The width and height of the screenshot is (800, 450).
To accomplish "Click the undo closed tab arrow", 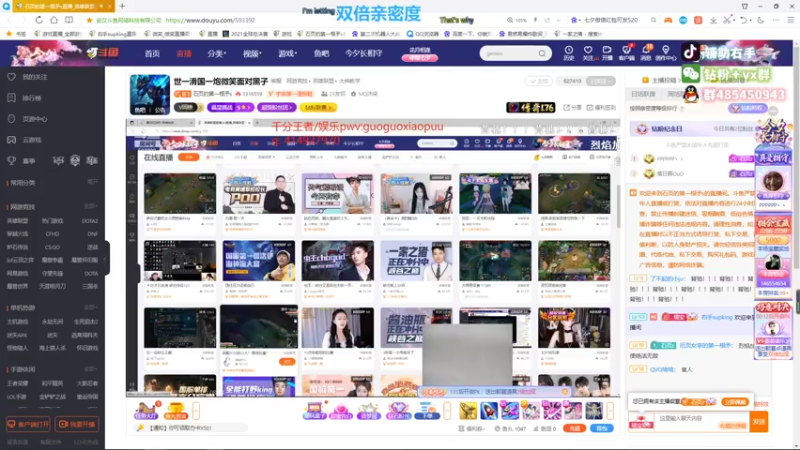I will pos(743,20).
